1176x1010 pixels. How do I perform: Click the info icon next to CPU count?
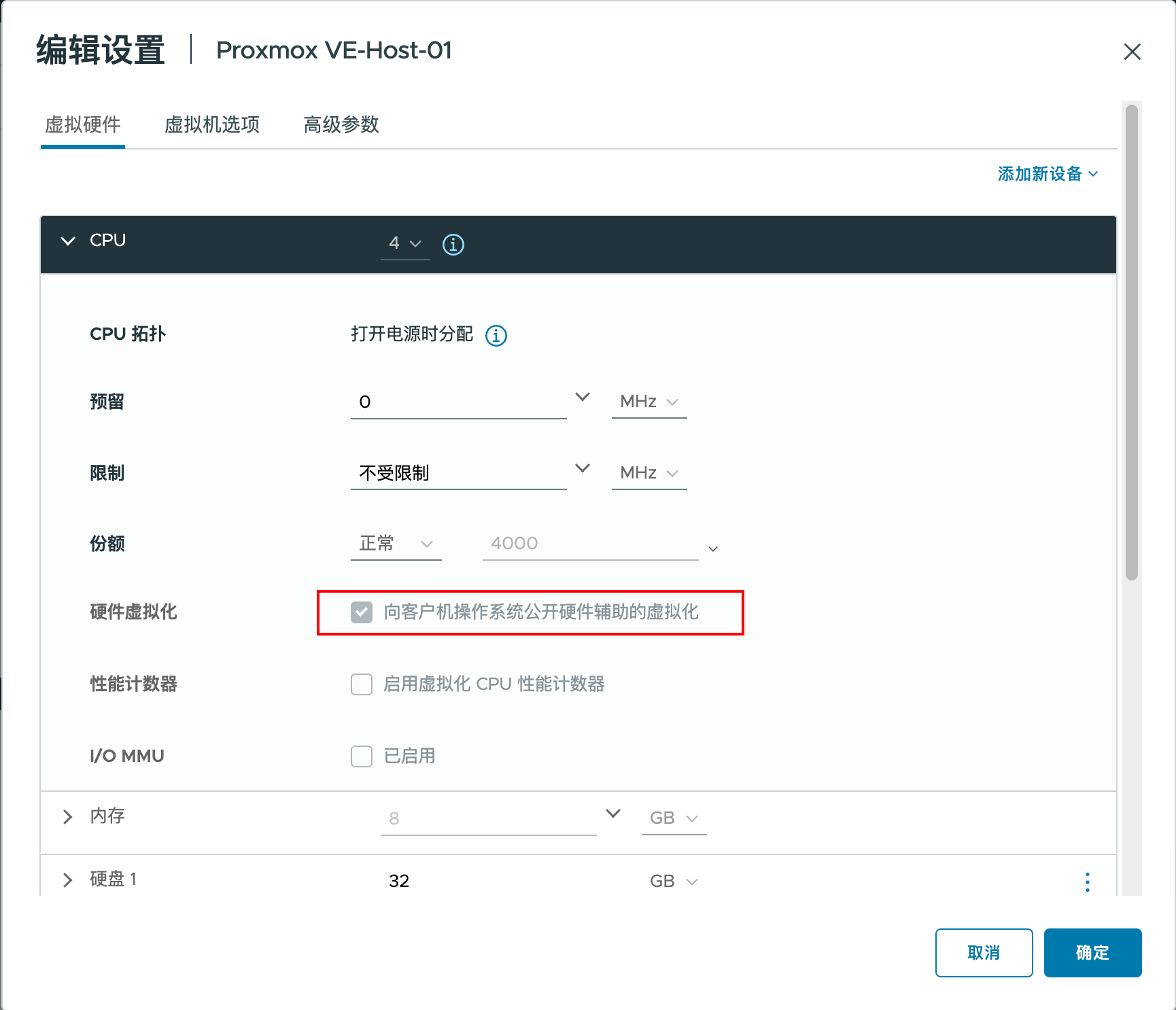pyautogui.click(x=453, y=244)
